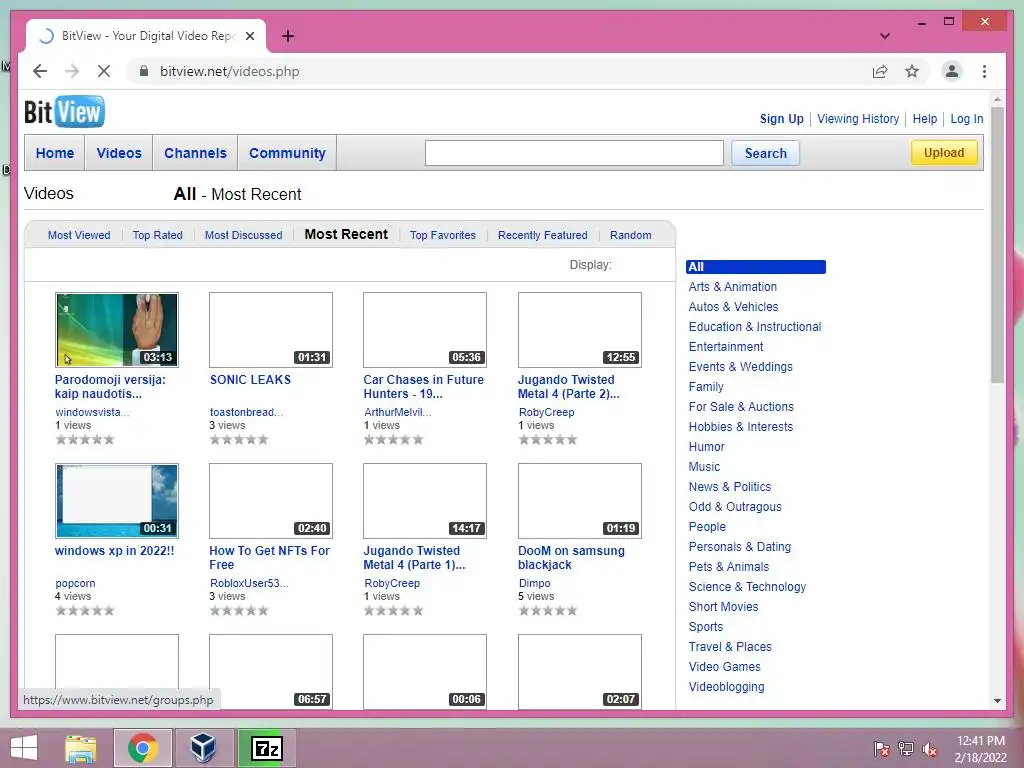Stop loading the page
Viewport: 1024px width, 768px height.
pyautogui.click(x=104, y=71)
